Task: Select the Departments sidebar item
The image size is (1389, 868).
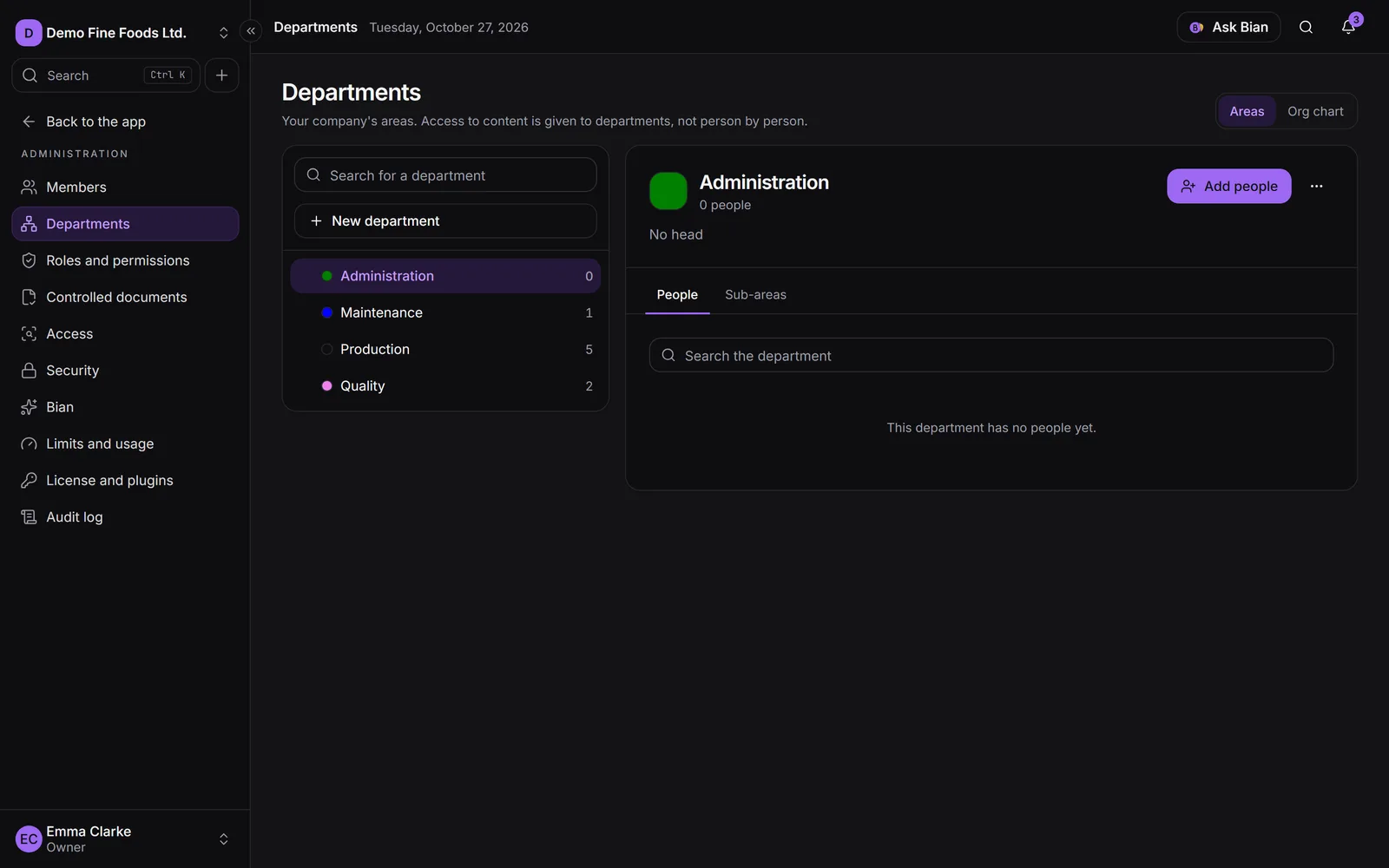Action: [125, 224]
